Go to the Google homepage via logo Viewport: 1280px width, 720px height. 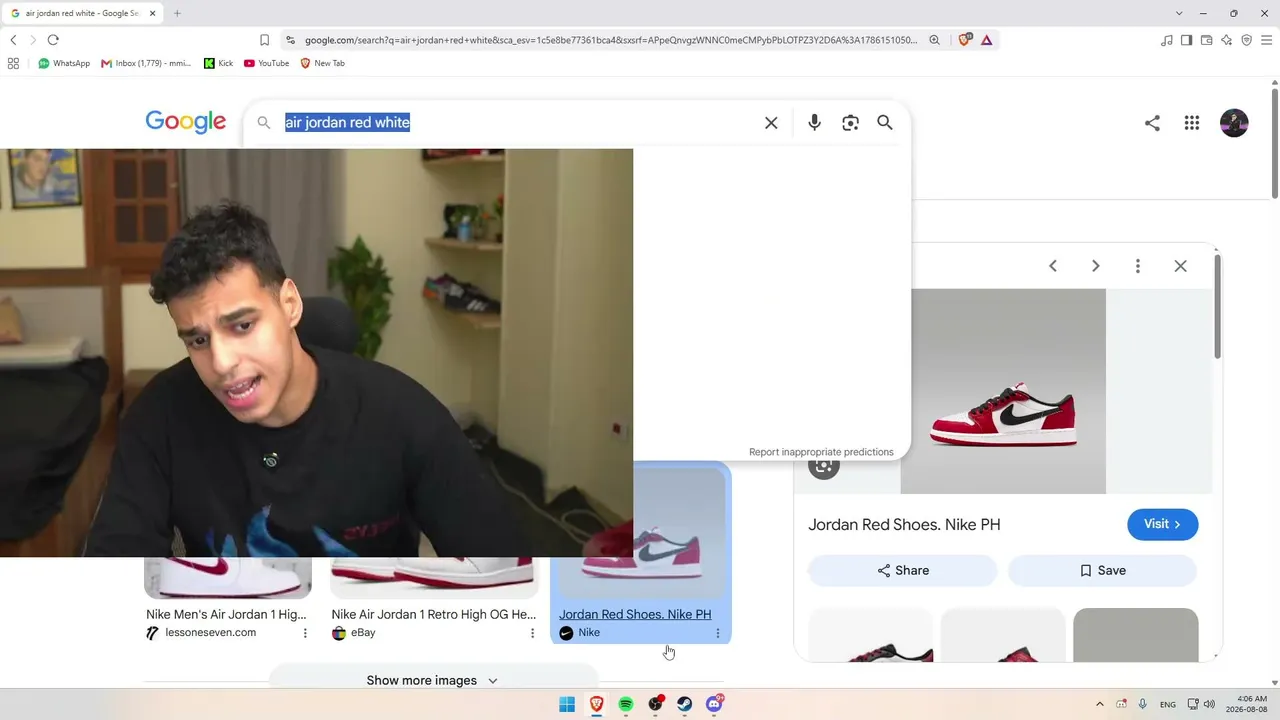click(186, 122)
